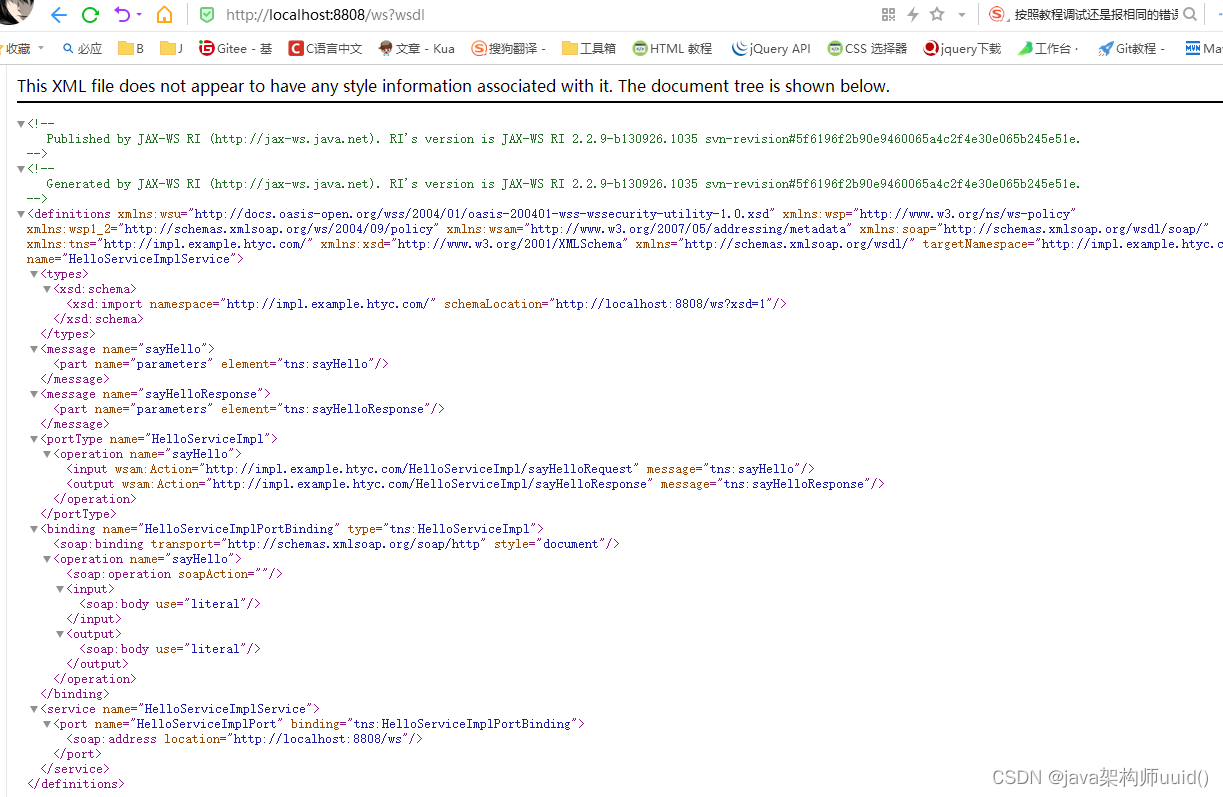Open the HTML 教程 bookmark

coord(671,47)
